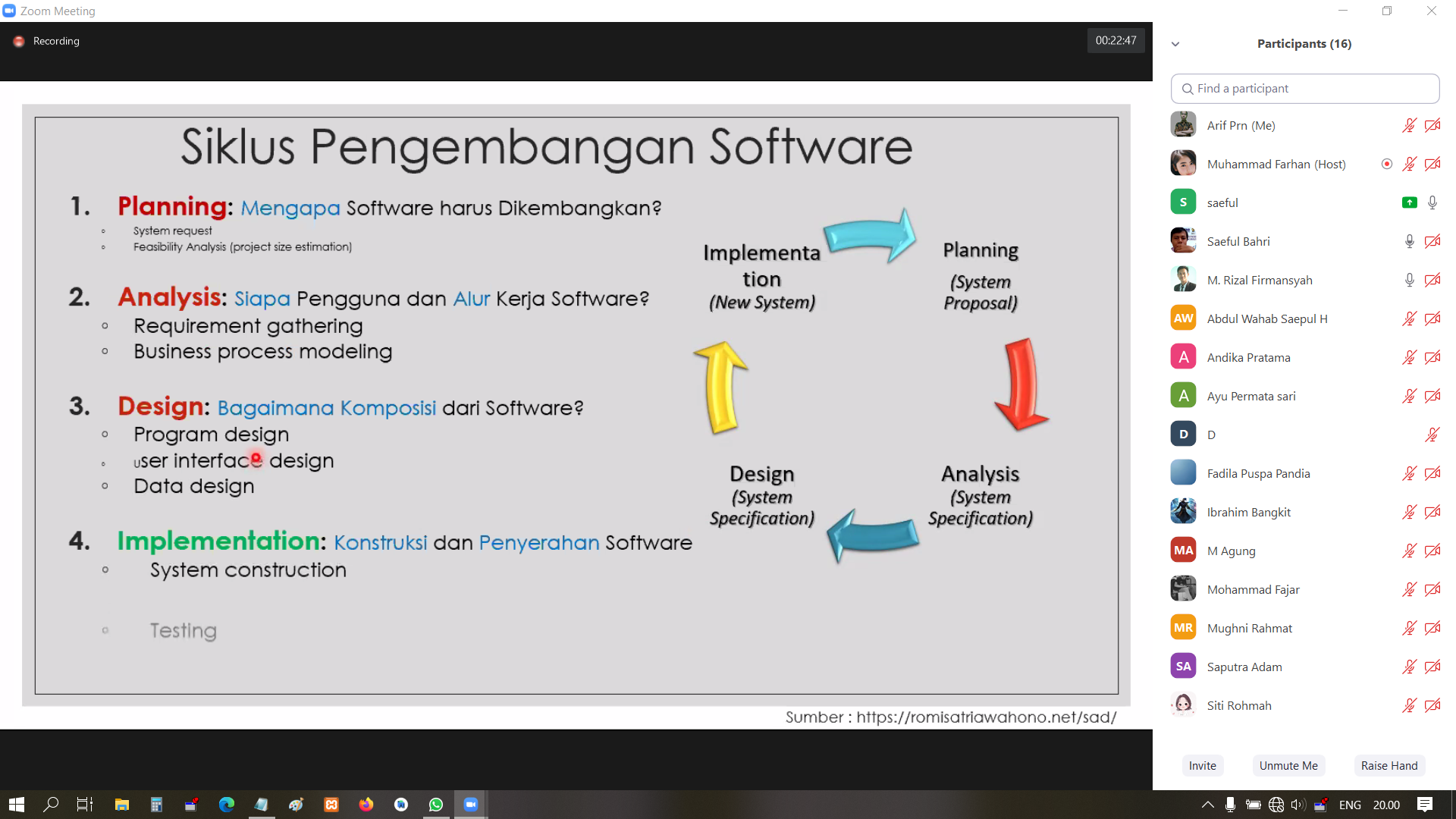Click Siti Rohmah video-off camera icon

[1432, 705]
